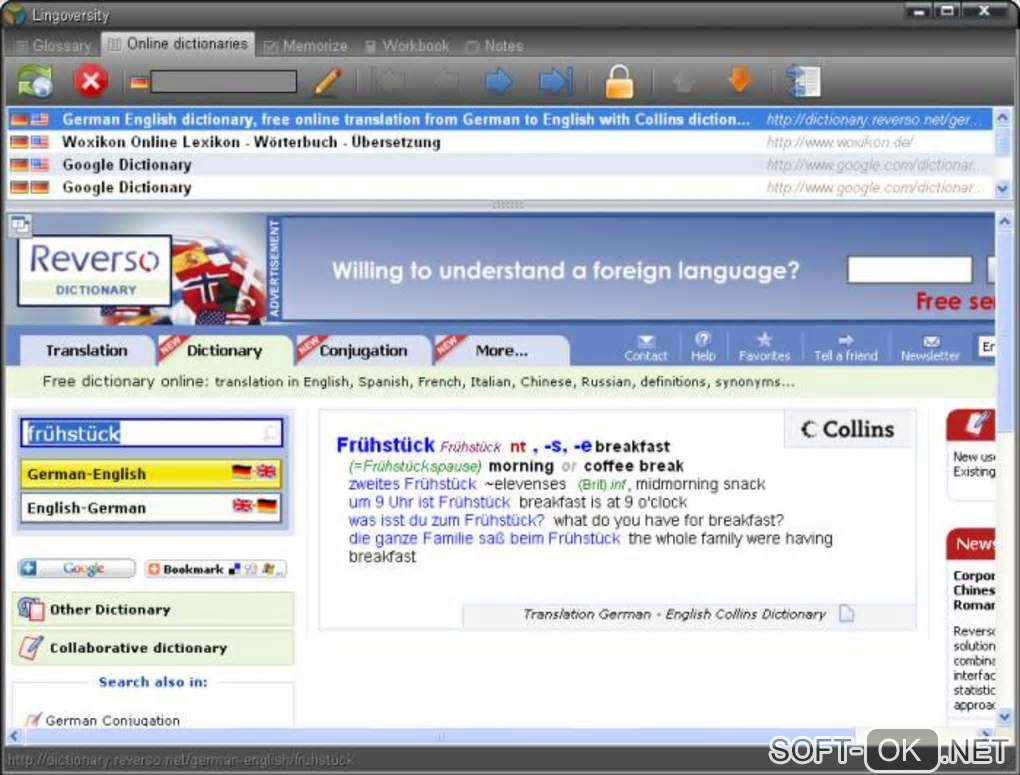Click the pencil edit icon in toolbar
This screenshot has height=775, width=1020.
coord(328,81)
